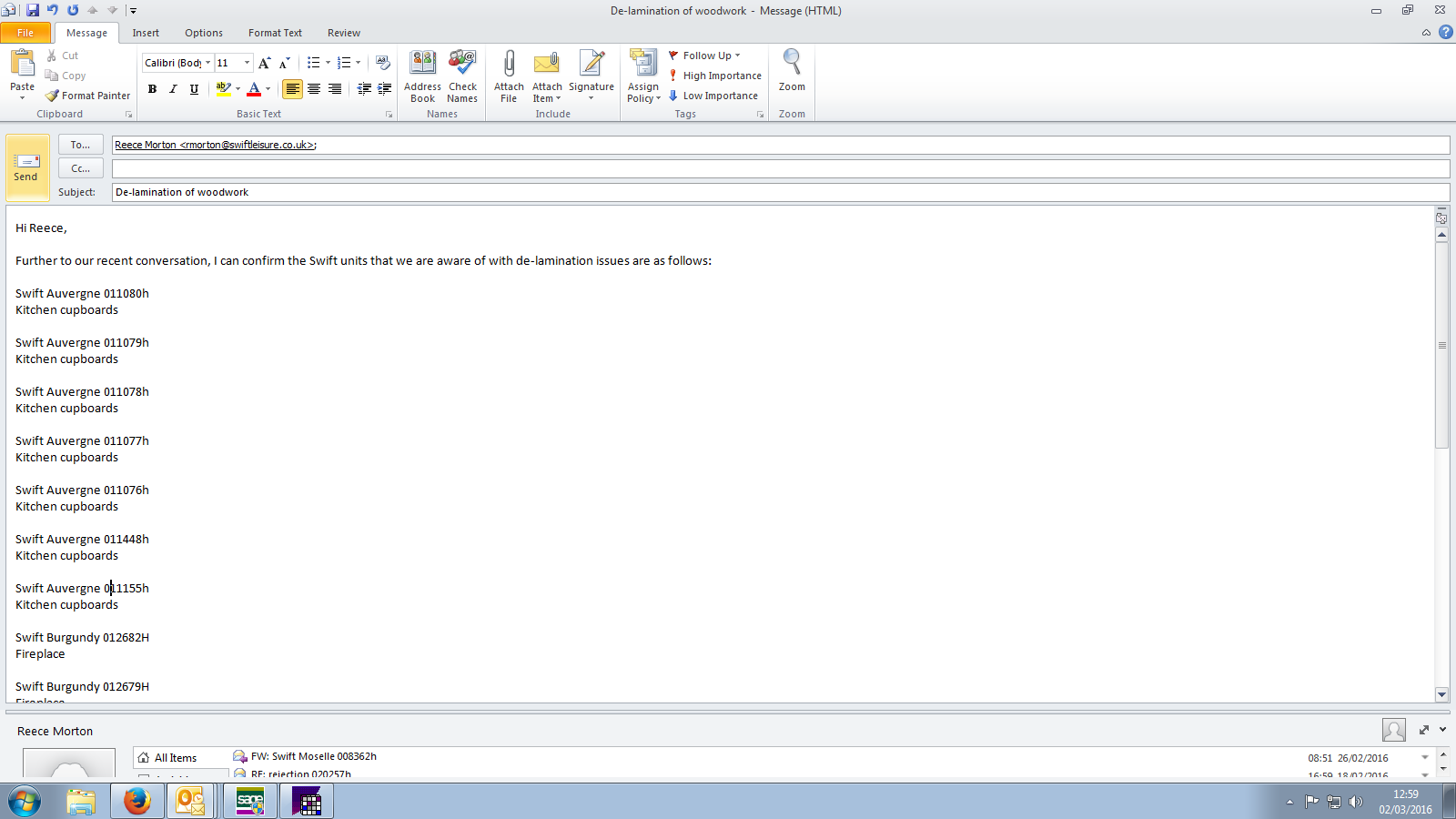Click the To... recipient button
Screen dimensions: 1456x819
(x=80, y=145)
